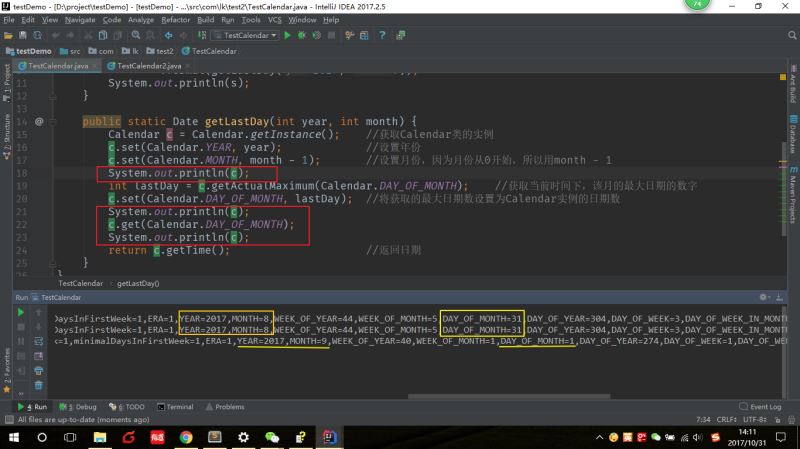800x449 pixels.
Task: Rerun TestCalendar in the Run panel
Action: click(20, 312)
